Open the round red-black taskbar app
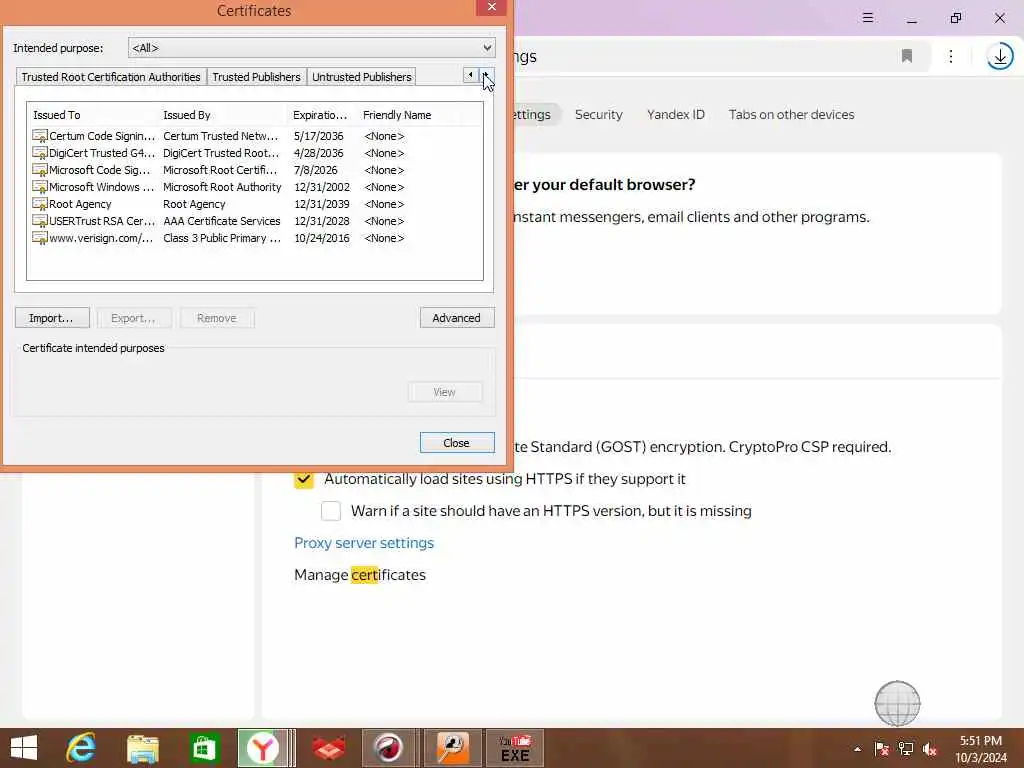Viewport: 1024px width, 768px height. [x=388, y=748]
